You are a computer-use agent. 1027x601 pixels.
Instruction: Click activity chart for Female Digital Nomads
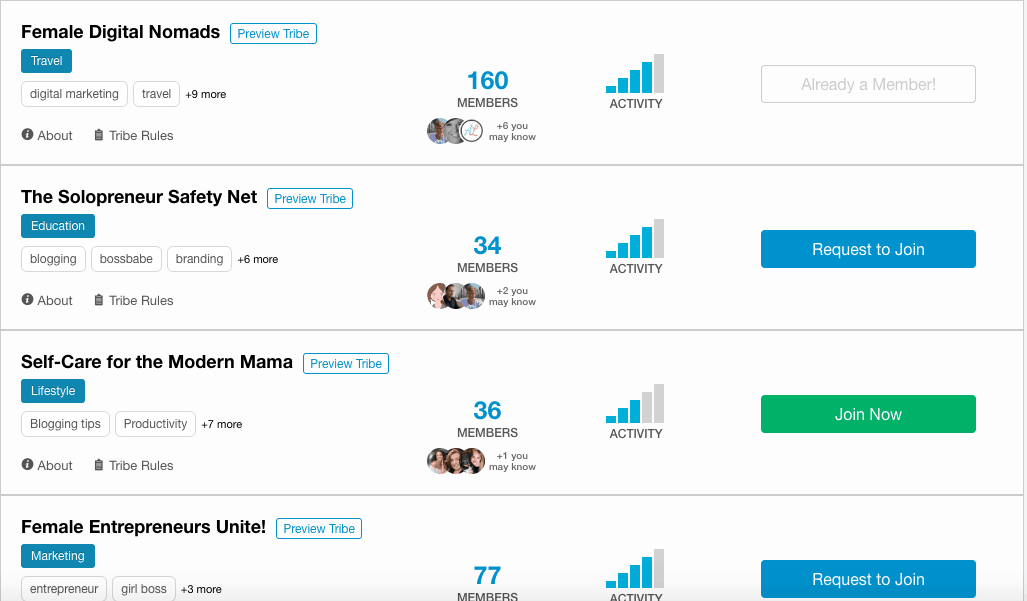coord(635,73)
